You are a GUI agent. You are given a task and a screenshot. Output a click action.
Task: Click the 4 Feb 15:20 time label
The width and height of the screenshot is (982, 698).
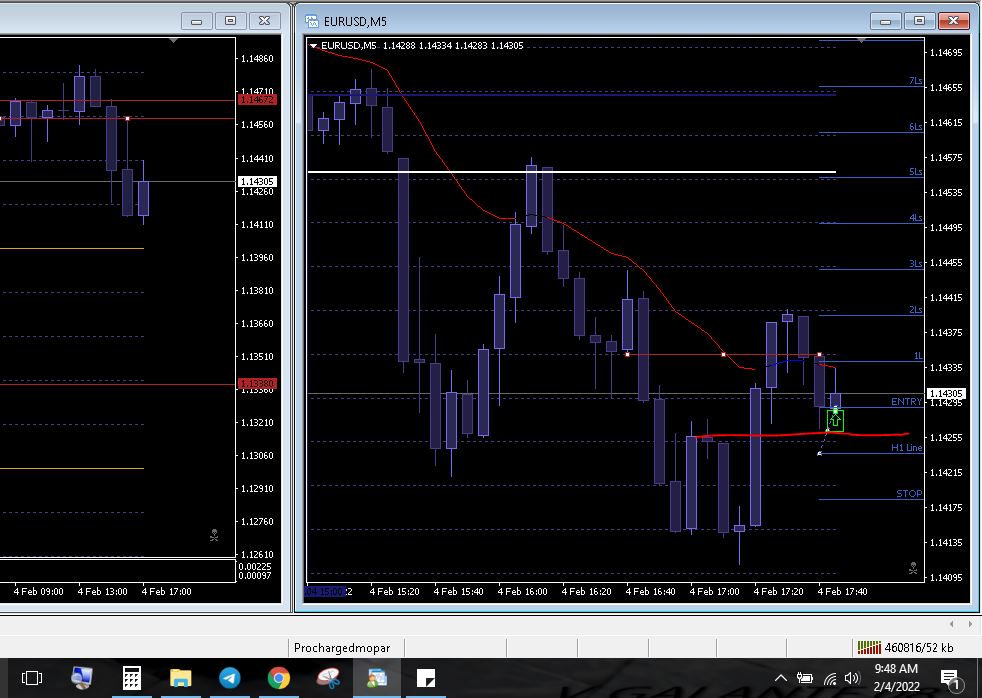pyautogui.click(x=395, y=592)
